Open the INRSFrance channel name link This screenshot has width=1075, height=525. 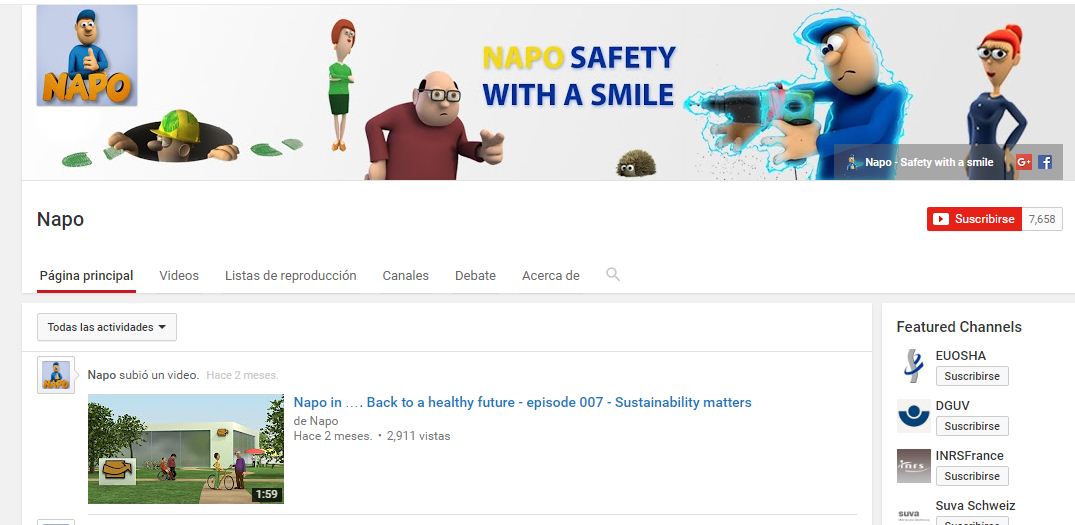[x=969, y=456]
